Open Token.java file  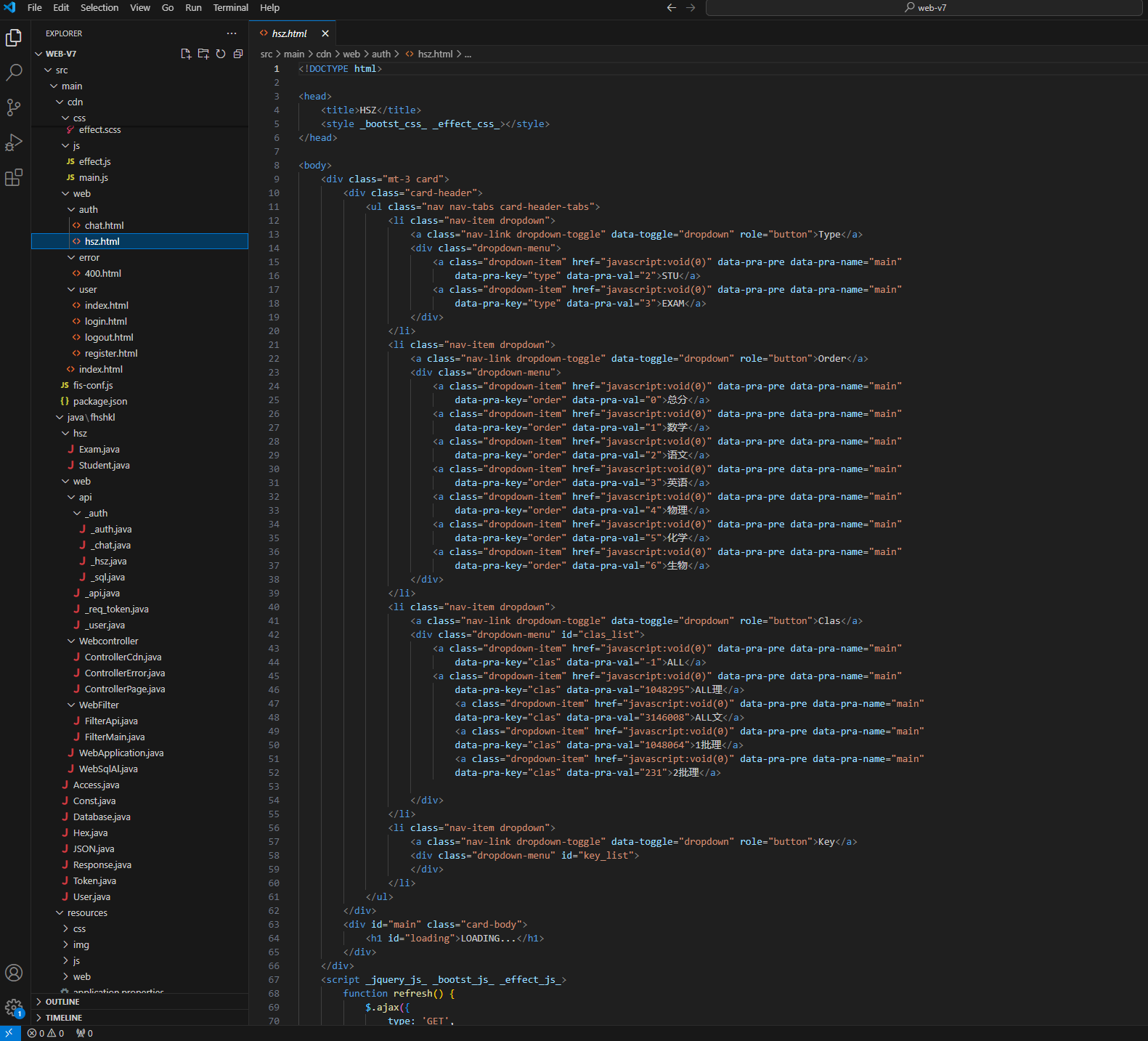(x=139, y=880)
